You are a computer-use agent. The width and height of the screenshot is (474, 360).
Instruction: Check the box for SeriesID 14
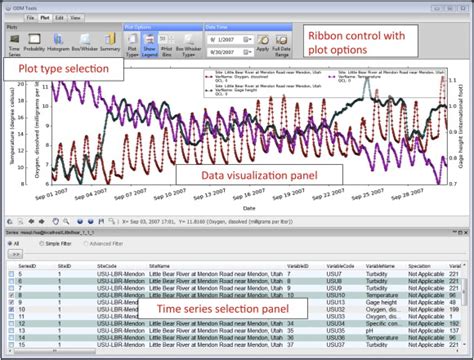[x=11, y=338]
